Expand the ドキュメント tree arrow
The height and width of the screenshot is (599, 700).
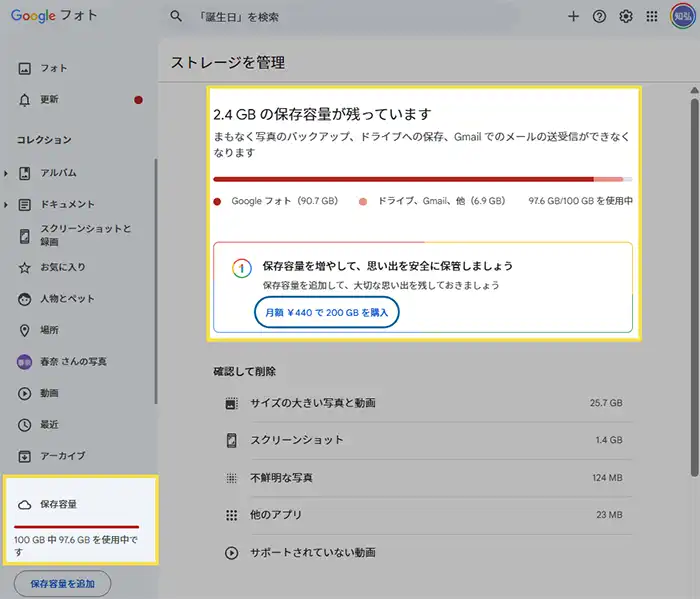click(6, 205)
